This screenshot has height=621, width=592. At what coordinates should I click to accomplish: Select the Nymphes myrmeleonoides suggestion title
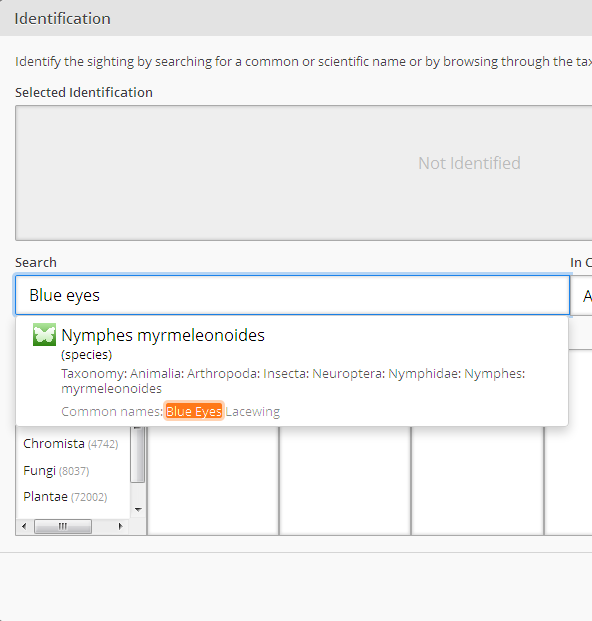163,335
